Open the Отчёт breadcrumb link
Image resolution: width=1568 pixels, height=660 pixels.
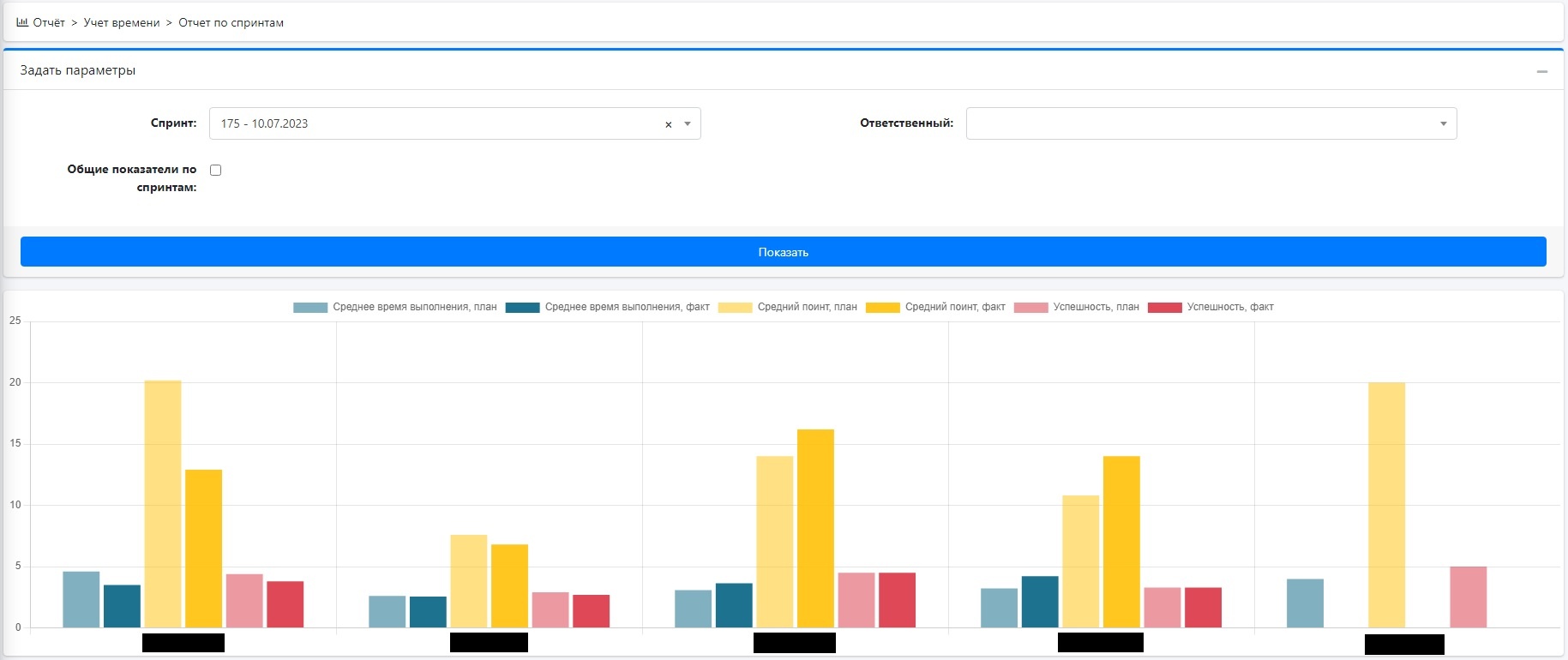point(49,23)
